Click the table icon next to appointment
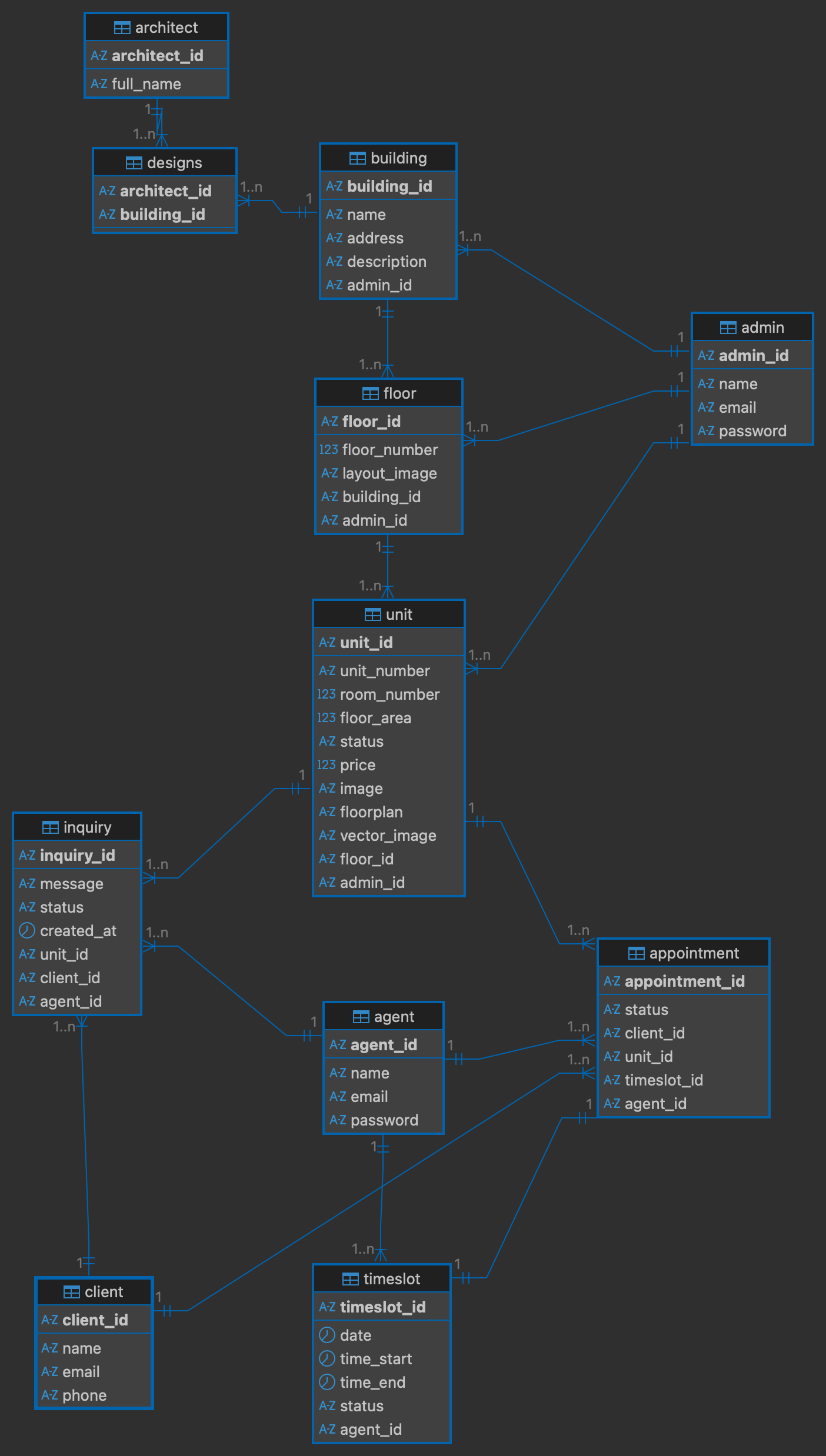The image size is (826, 1456). (x=636, y=953)
